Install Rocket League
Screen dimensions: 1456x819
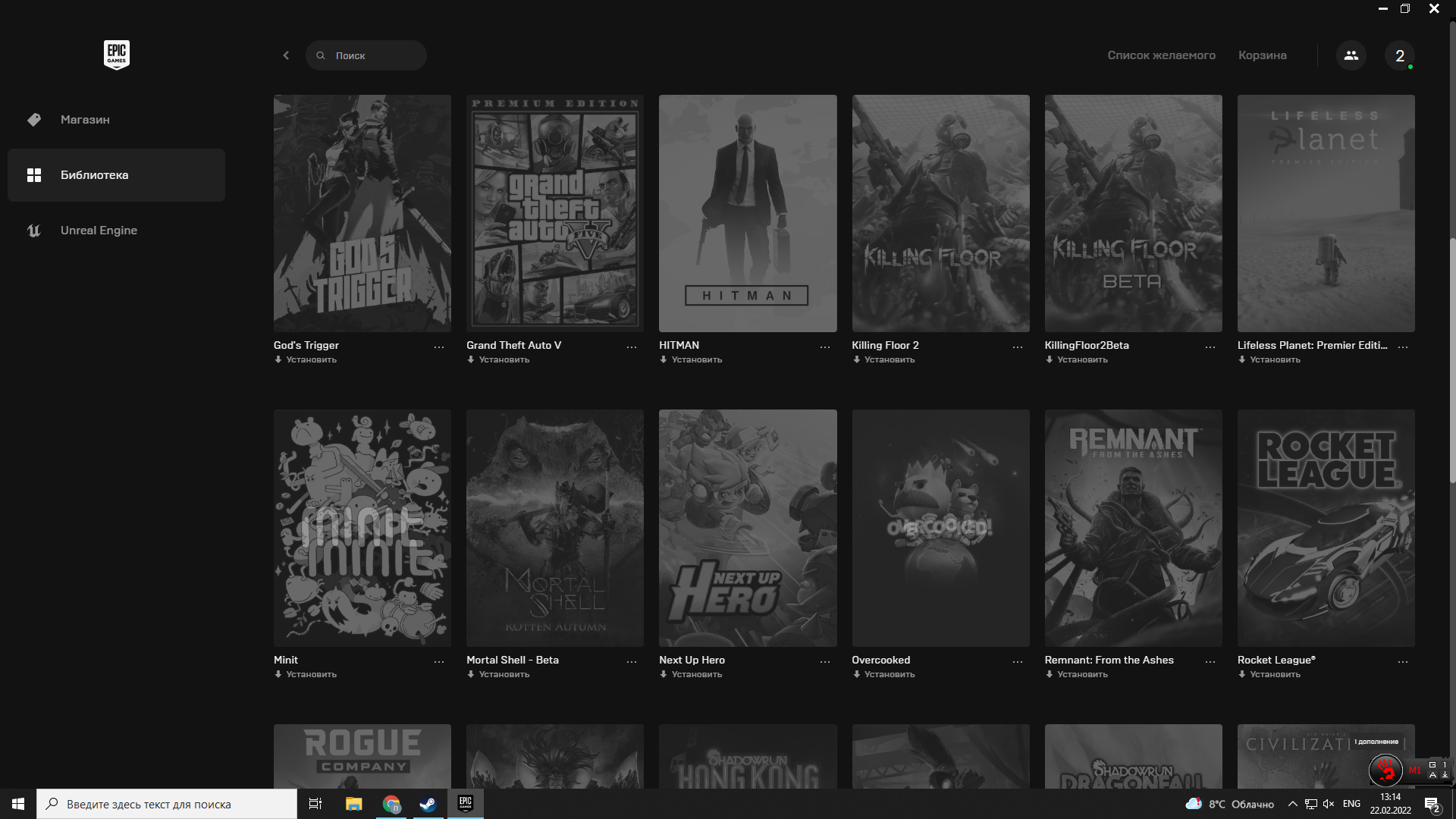click(1269, 674)
